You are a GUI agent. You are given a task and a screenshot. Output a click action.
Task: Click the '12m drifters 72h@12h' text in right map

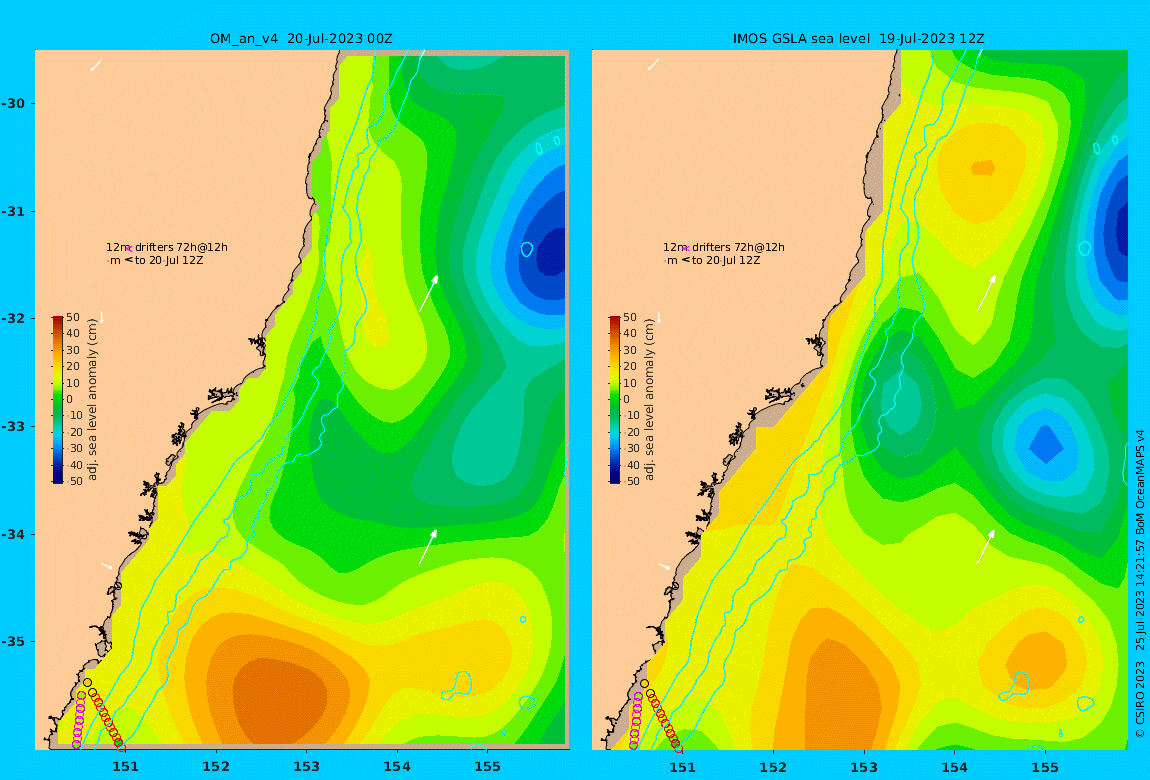(724, 248)
